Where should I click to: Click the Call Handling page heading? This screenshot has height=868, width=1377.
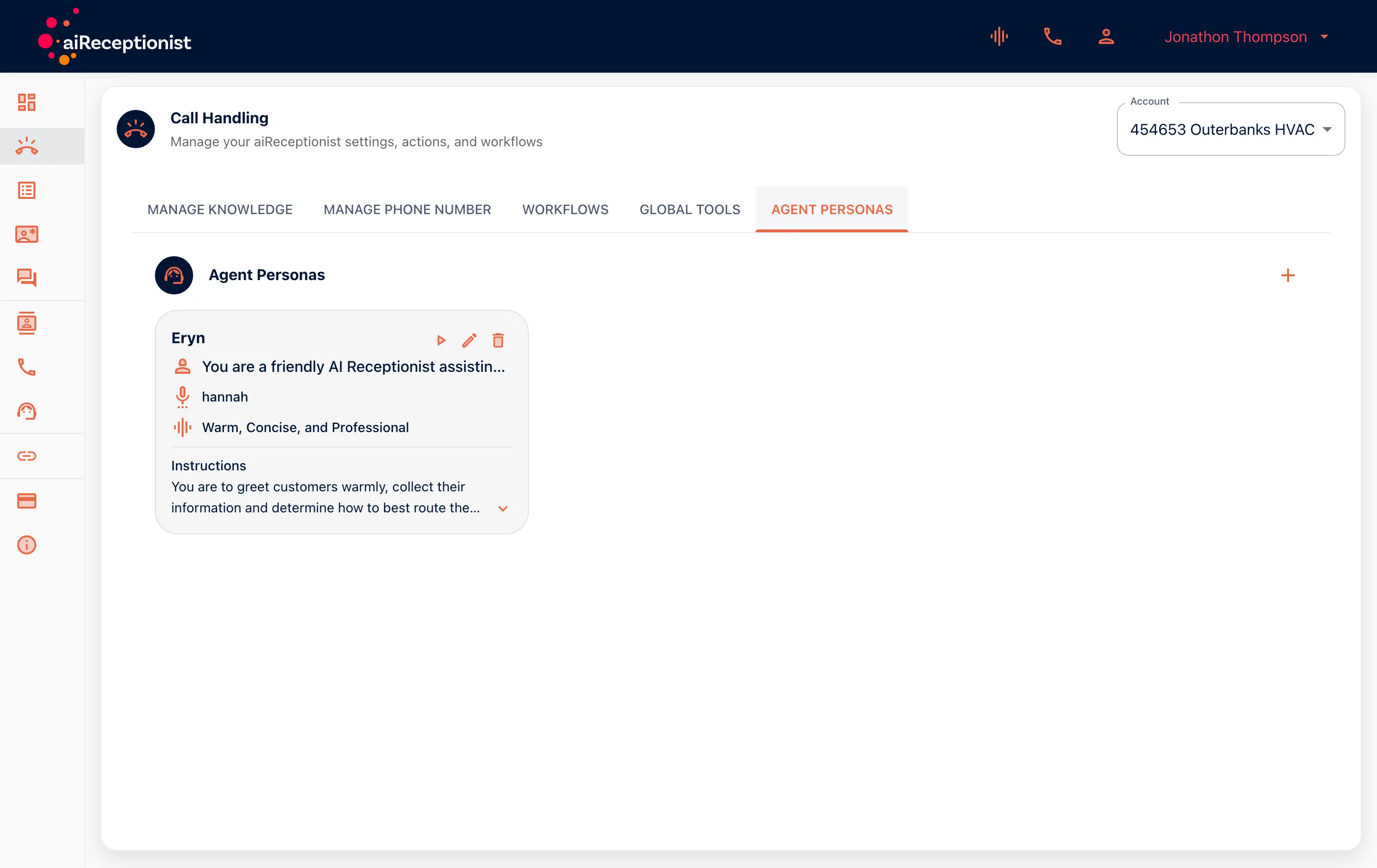[x=219, y=118]
